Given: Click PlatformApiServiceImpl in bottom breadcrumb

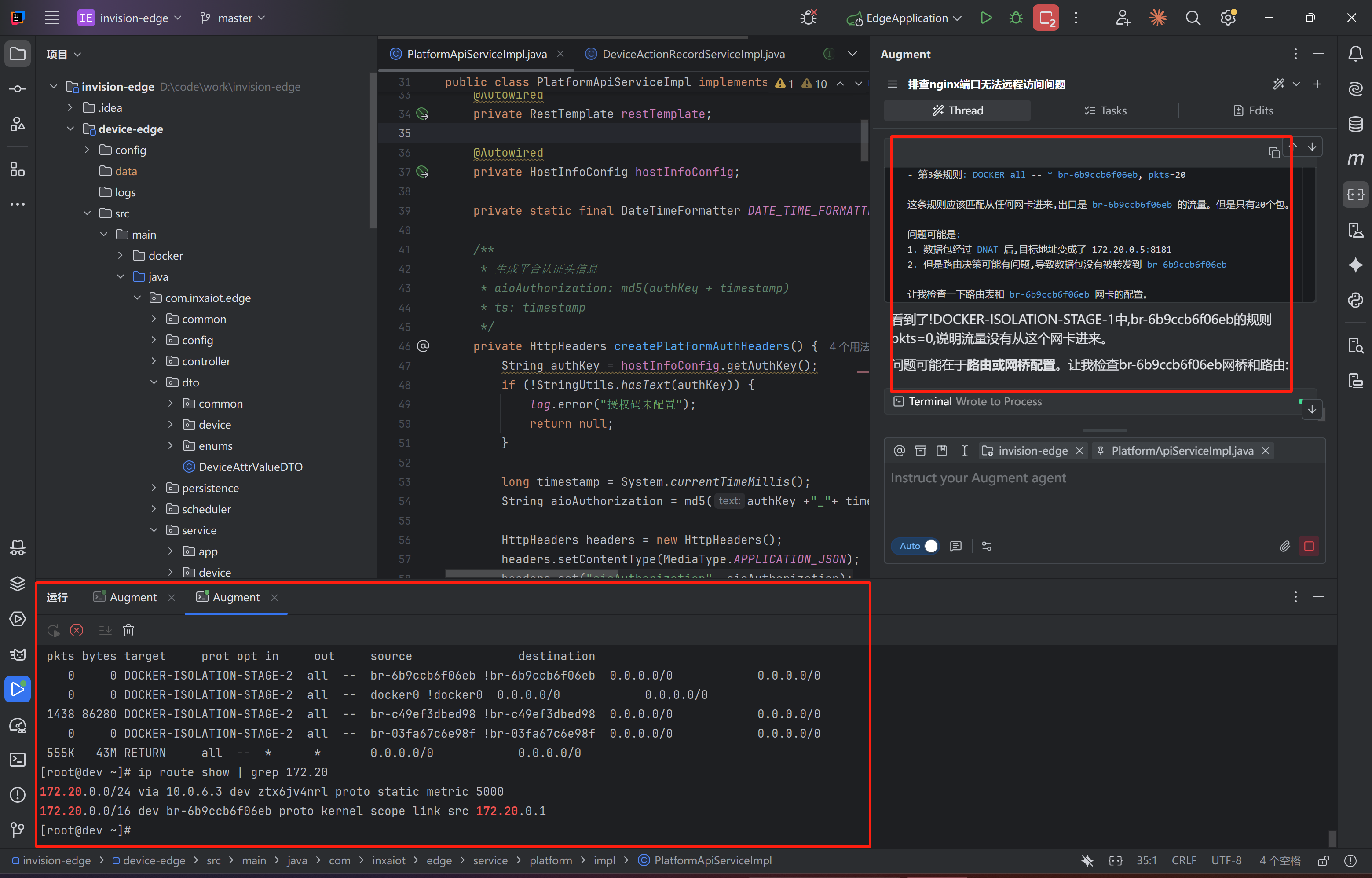Looking at the screenshot, I should [x=712, y=860].
